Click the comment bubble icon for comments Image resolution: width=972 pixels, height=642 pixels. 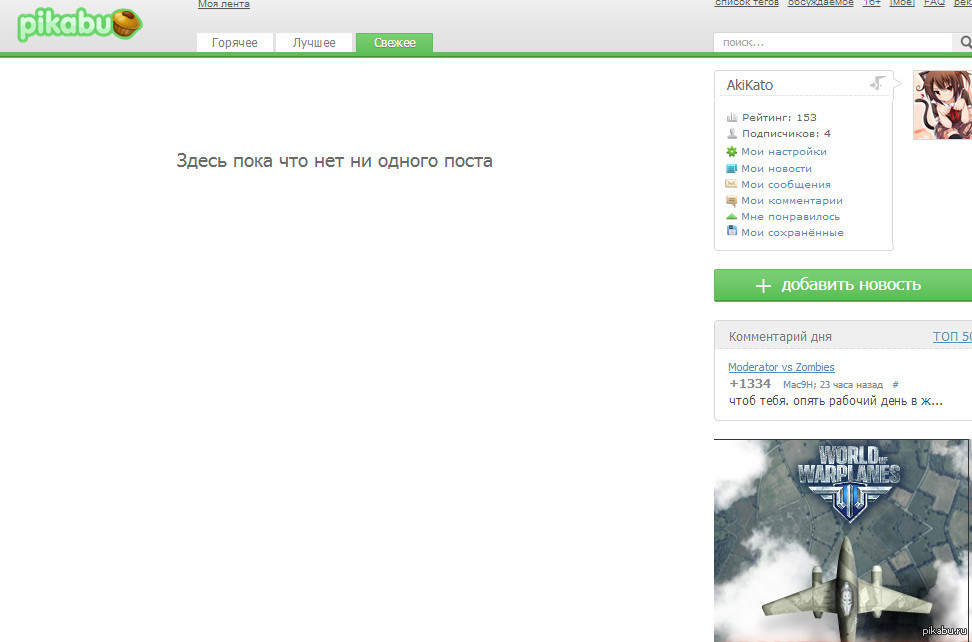732,200
